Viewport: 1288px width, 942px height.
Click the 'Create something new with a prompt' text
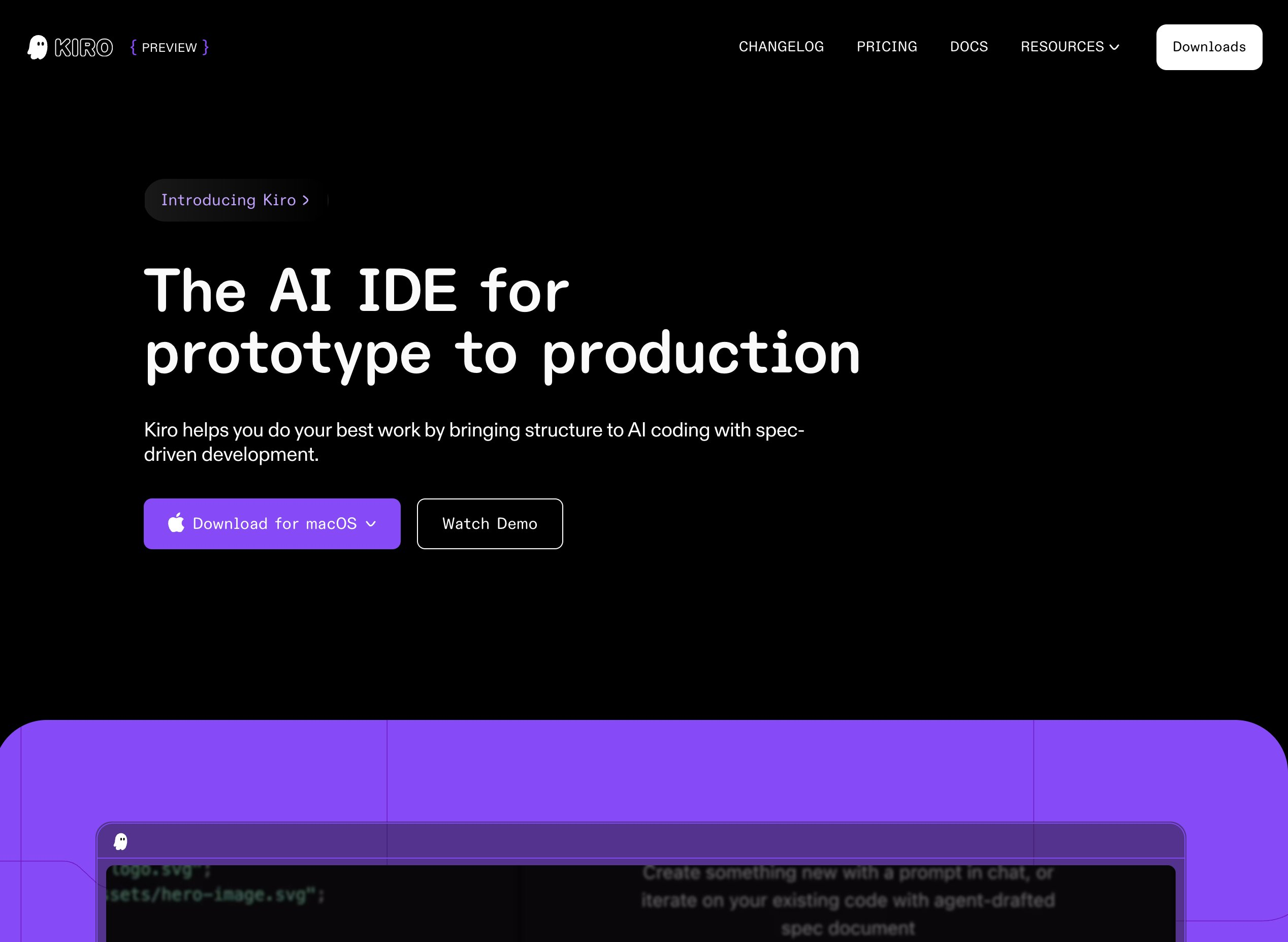(848, 900)
